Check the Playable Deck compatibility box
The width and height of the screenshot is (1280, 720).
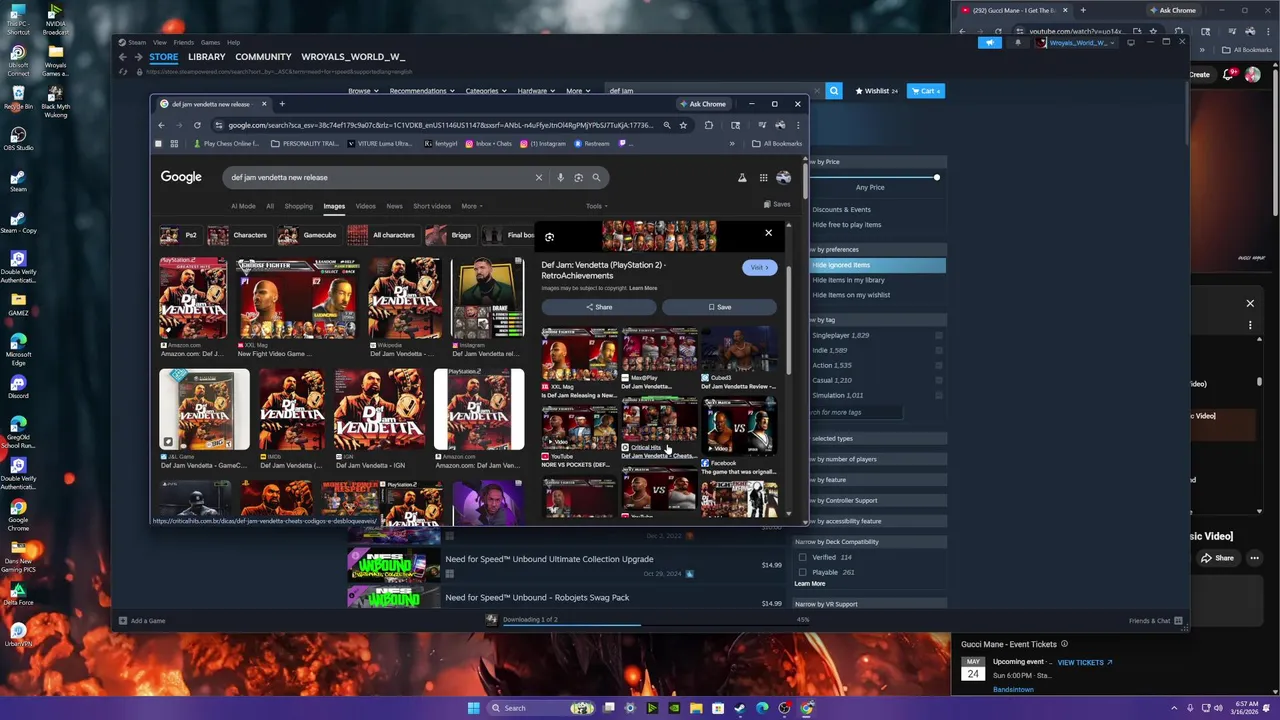(802, 572)
